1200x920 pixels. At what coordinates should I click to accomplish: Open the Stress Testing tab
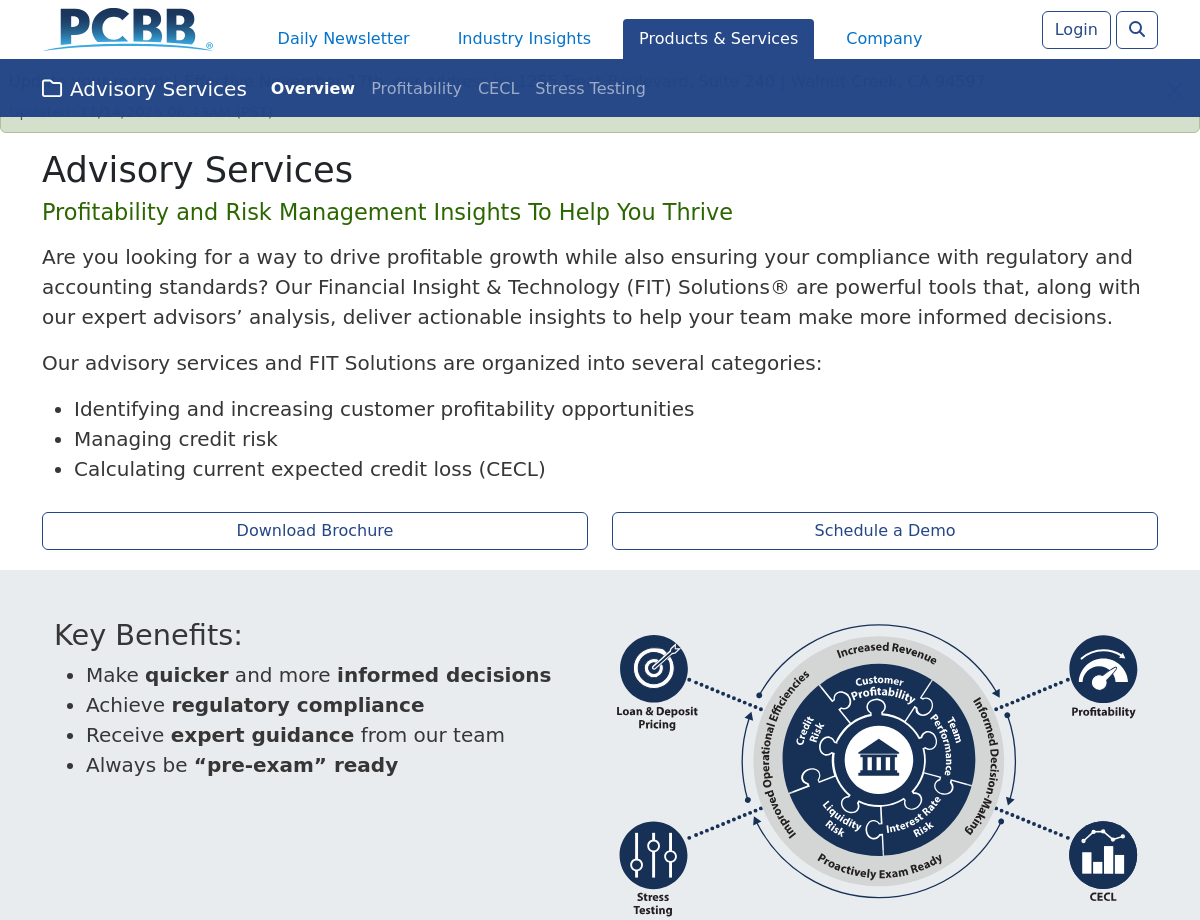click(590, 89)
